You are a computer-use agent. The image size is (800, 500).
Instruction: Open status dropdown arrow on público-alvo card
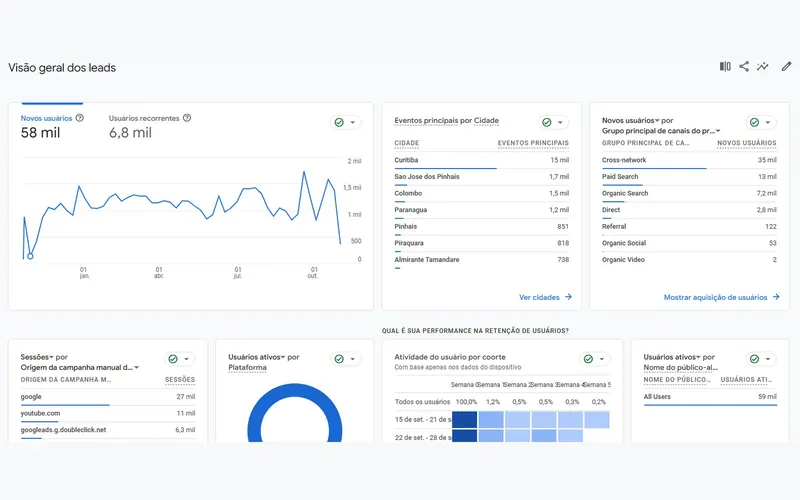tap(767, 359)
